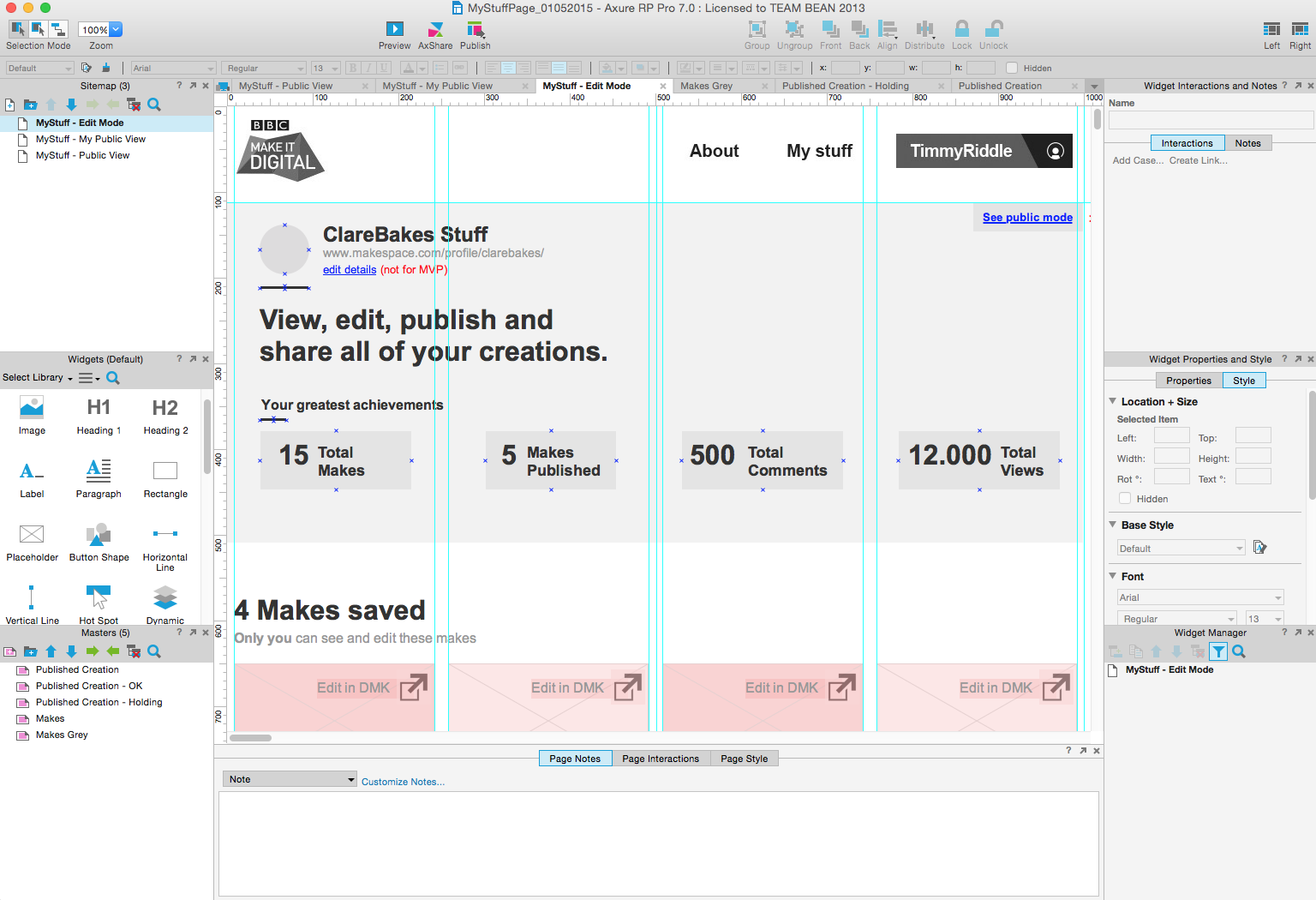Image resolution: width=1316 pixels, height=900 pixels.
Task: Switch to the Properties tab
Action: (1188, 381)
